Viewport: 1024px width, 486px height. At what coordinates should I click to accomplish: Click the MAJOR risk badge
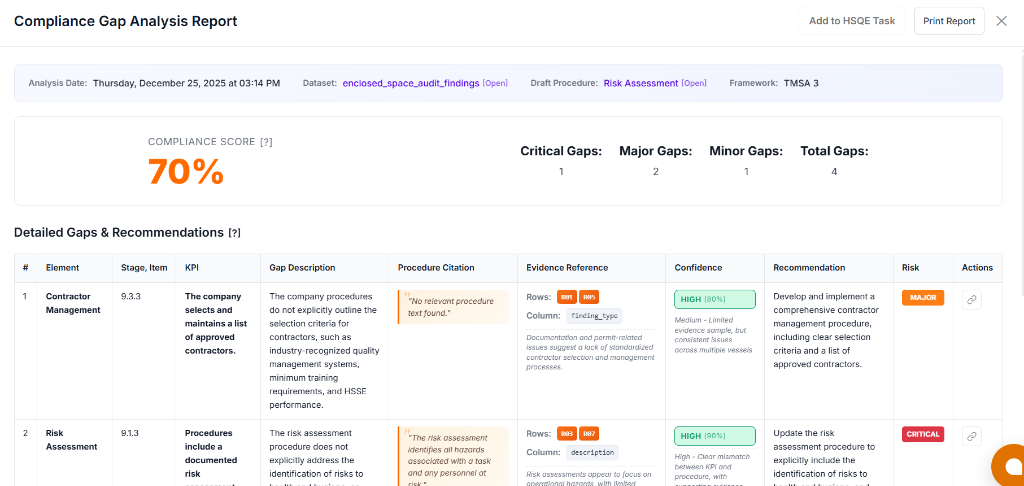922,298
